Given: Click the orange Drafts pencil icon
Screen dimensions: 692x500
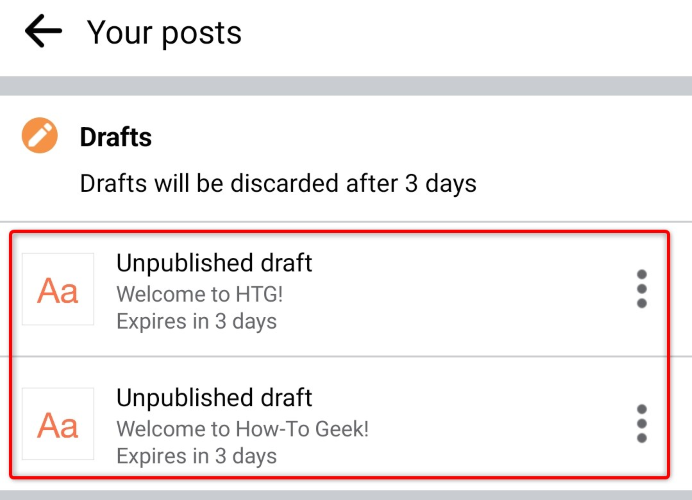Looking at the screenshot, I should [x=40, y=136].
